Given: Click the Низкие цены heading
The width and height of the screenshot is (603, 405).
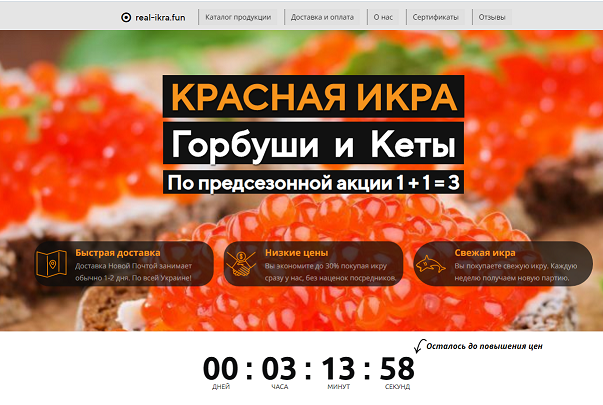Looking at the screenshot, I should [297, 253].
